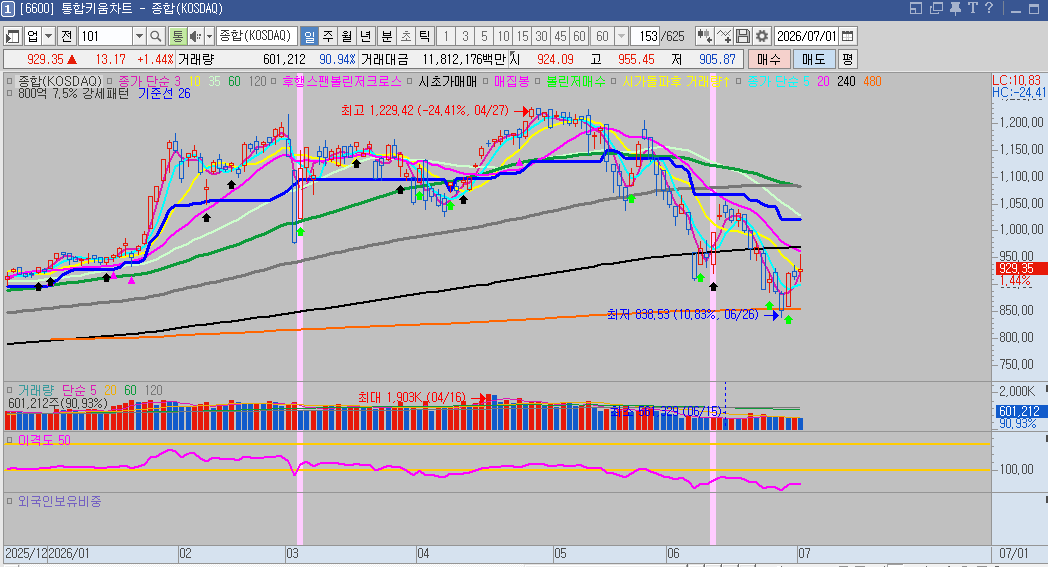Click the magnifier search icon next to code 101
The height and width of the screenshot is (567, 1048).
[156, 36]
